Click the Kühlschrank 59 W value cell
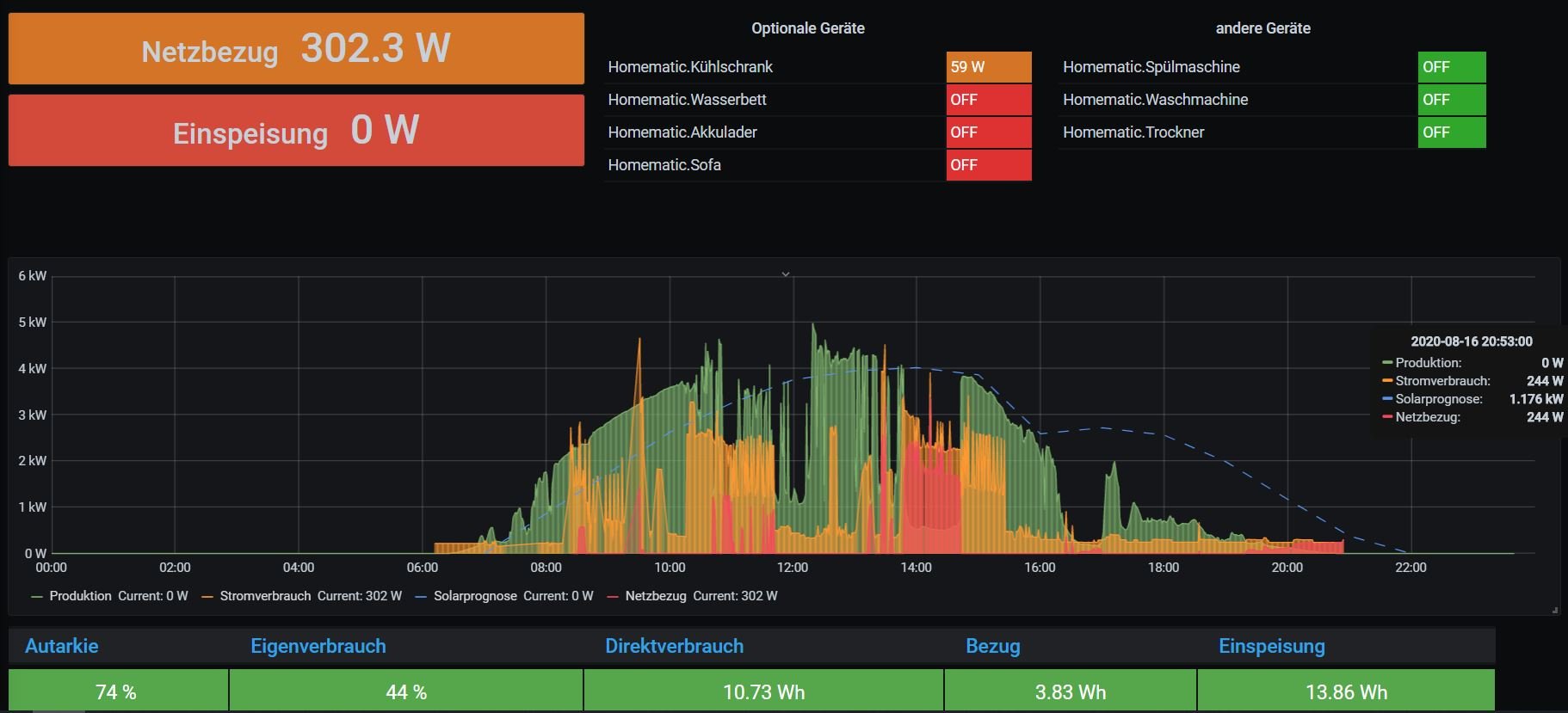The height and width of the screenshot is (713, 1568). pyautogui.click(x=988, y=67)
